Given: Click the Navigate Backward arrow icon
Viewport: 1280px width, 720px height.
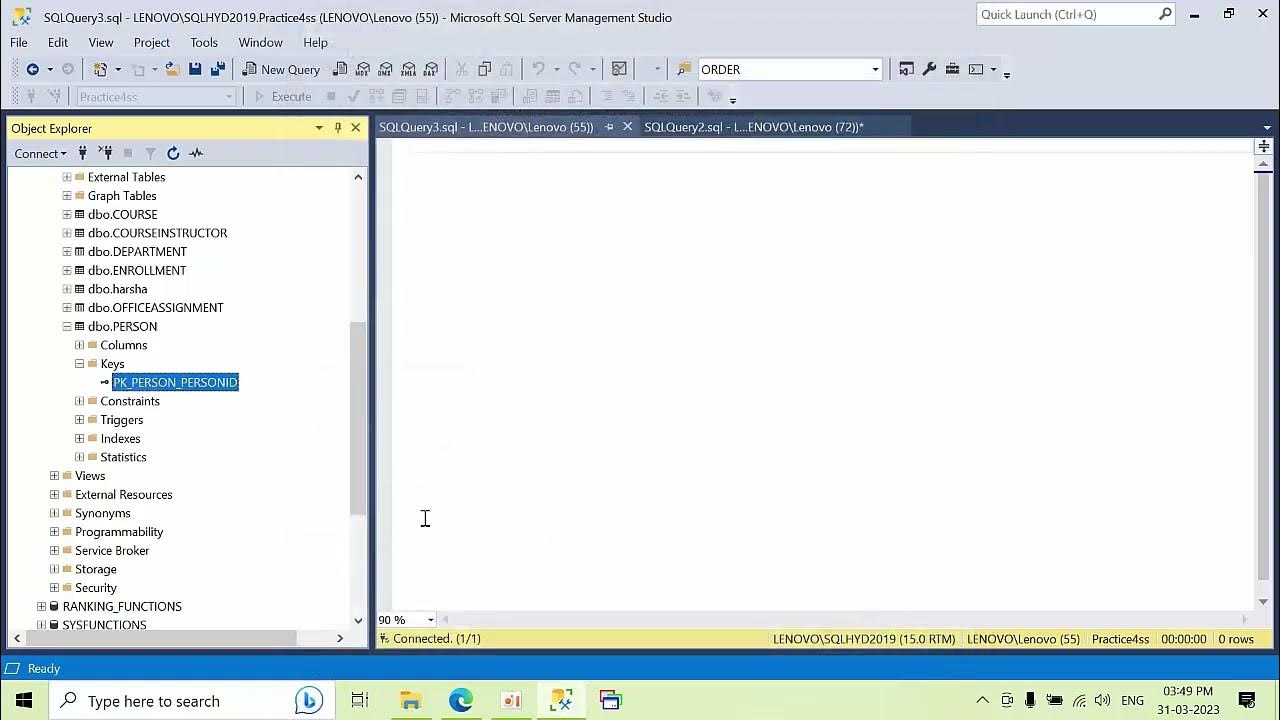Looking at the screenshot, I should 32,69.
